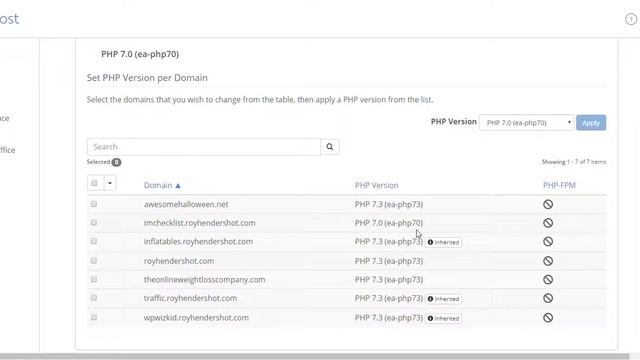
Task: Check the traffic.royhendershot.com checkbox
Action: pyautogui.click(x=94, y=298)
